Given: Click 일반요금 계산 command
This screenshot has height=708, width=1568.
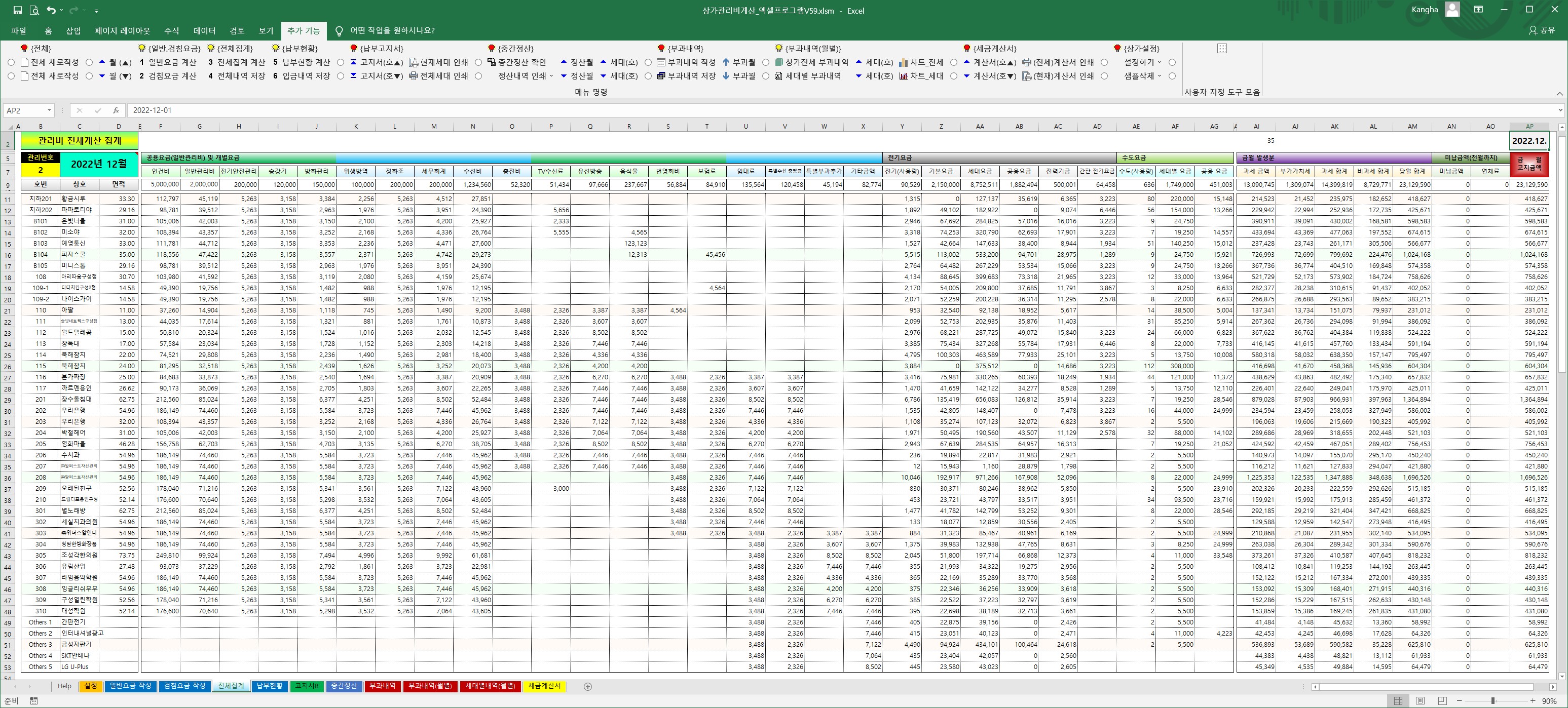Looking at the screenshot, I should (168, 62).
